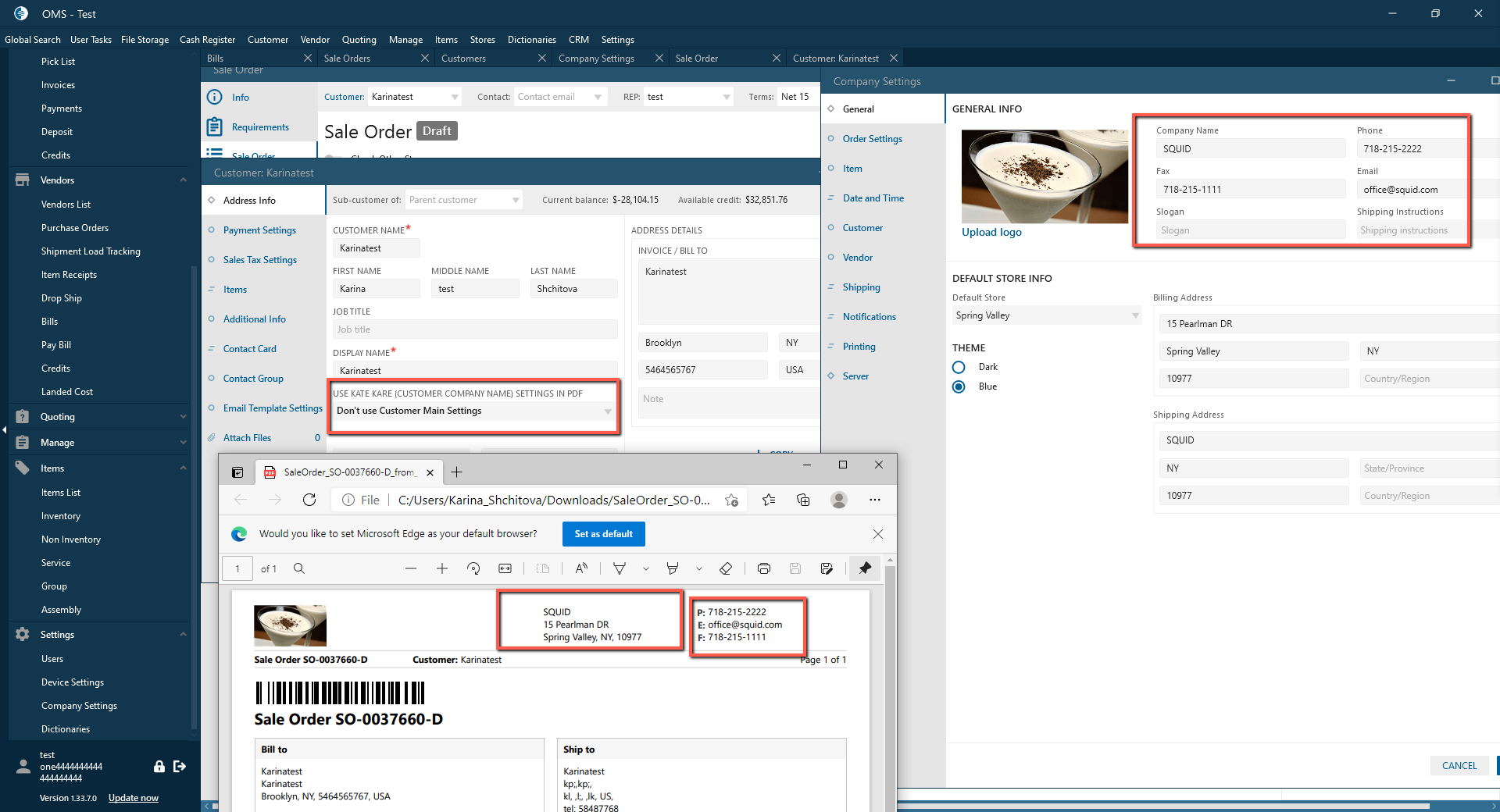Open Edge Collections
The width and height of the screenshot is (1500, 812).
click(803, 500)
